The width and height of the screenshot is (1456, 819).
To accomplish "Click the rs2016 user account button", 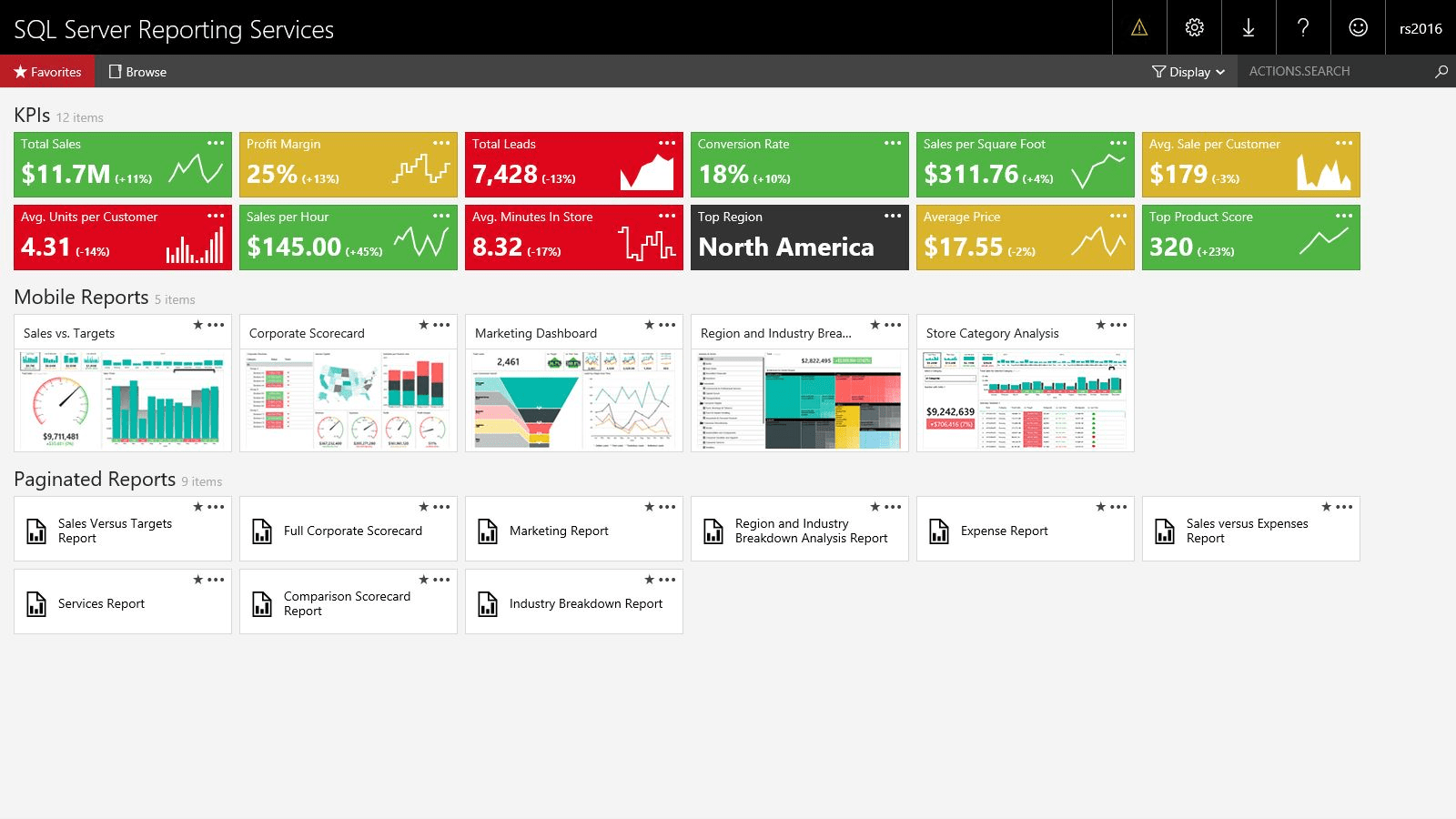I will pyautogui.click(x=1420, y=27).
